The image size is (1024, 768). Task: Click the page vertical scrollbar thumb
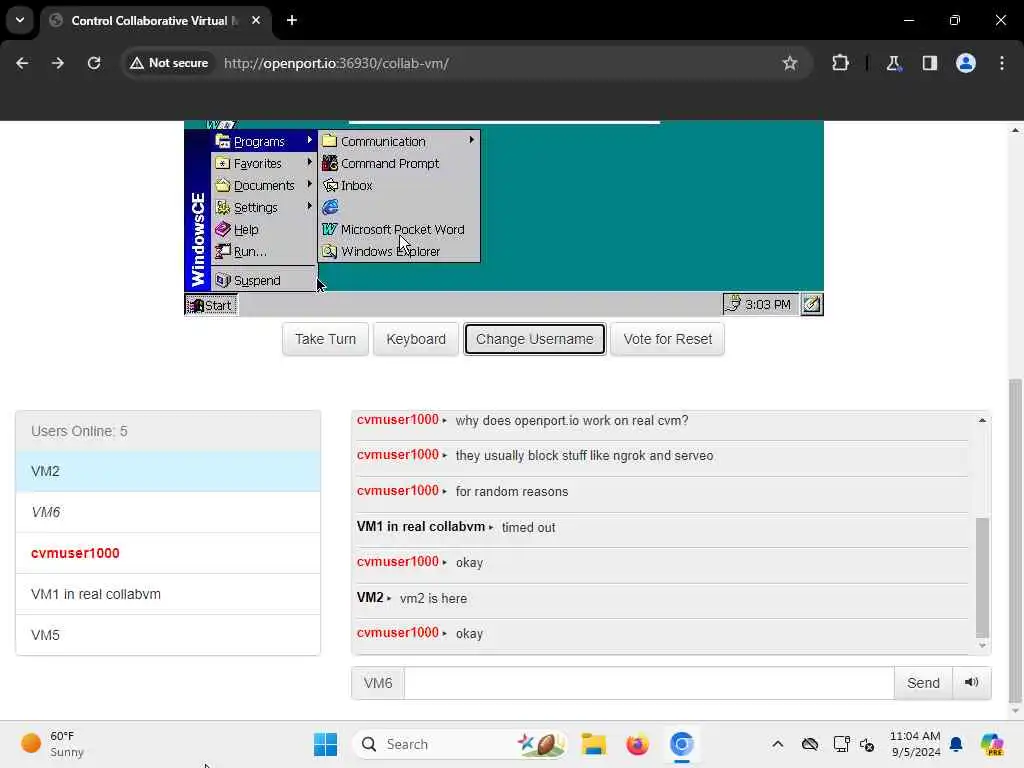(x=1015, y=541)
